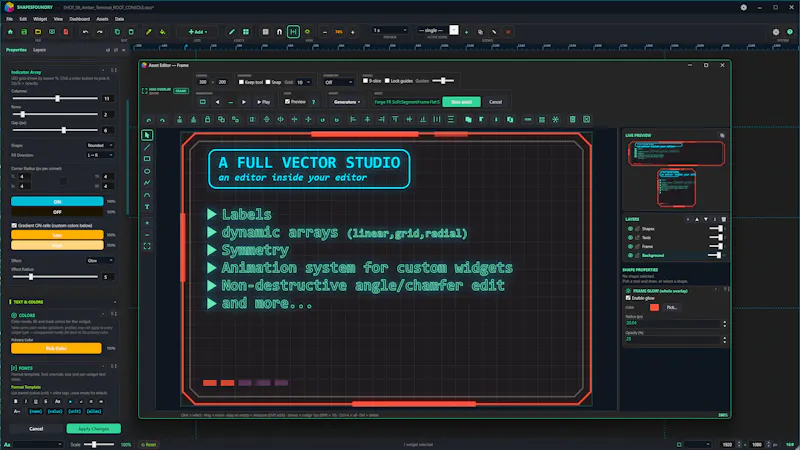Uncheck Enable glow checkbox

pos(628,298)
